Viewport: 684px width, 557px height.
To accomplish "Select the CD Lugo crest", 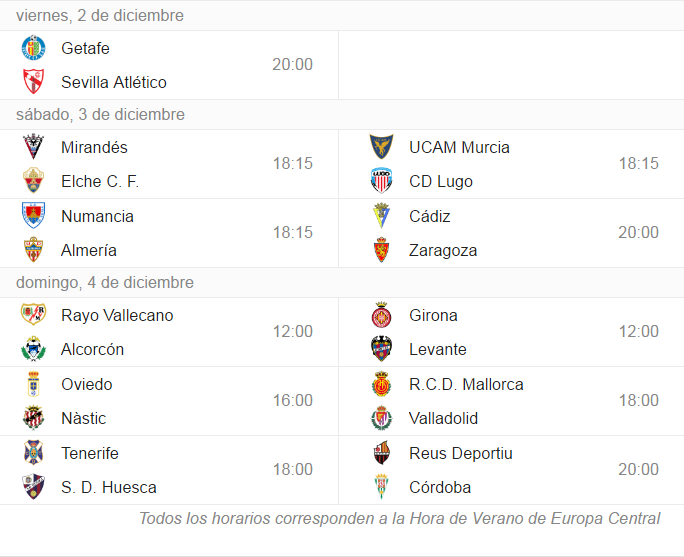I will (x=381, y=181).
